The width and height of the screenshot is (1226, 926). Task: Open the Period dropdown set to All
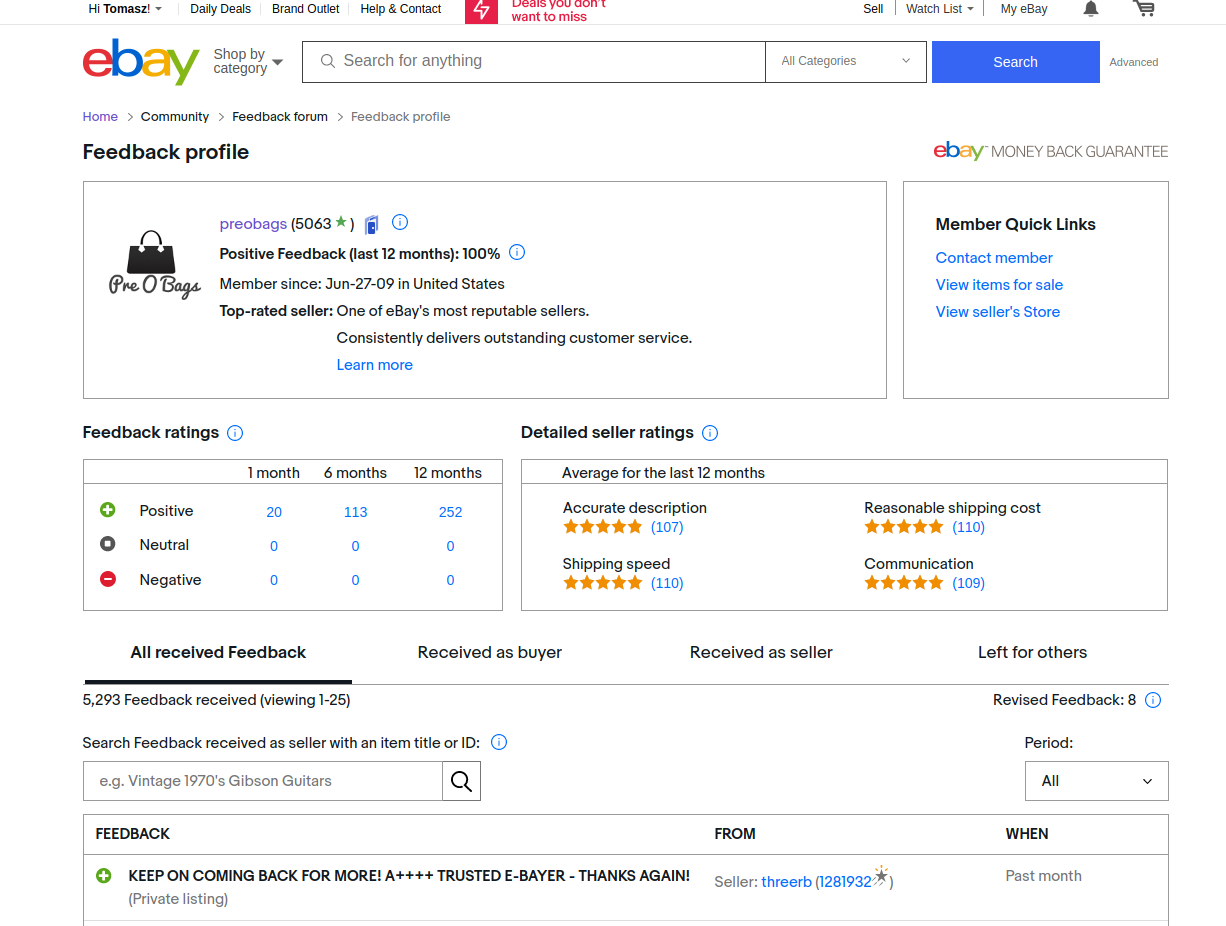pos(1097,781)
